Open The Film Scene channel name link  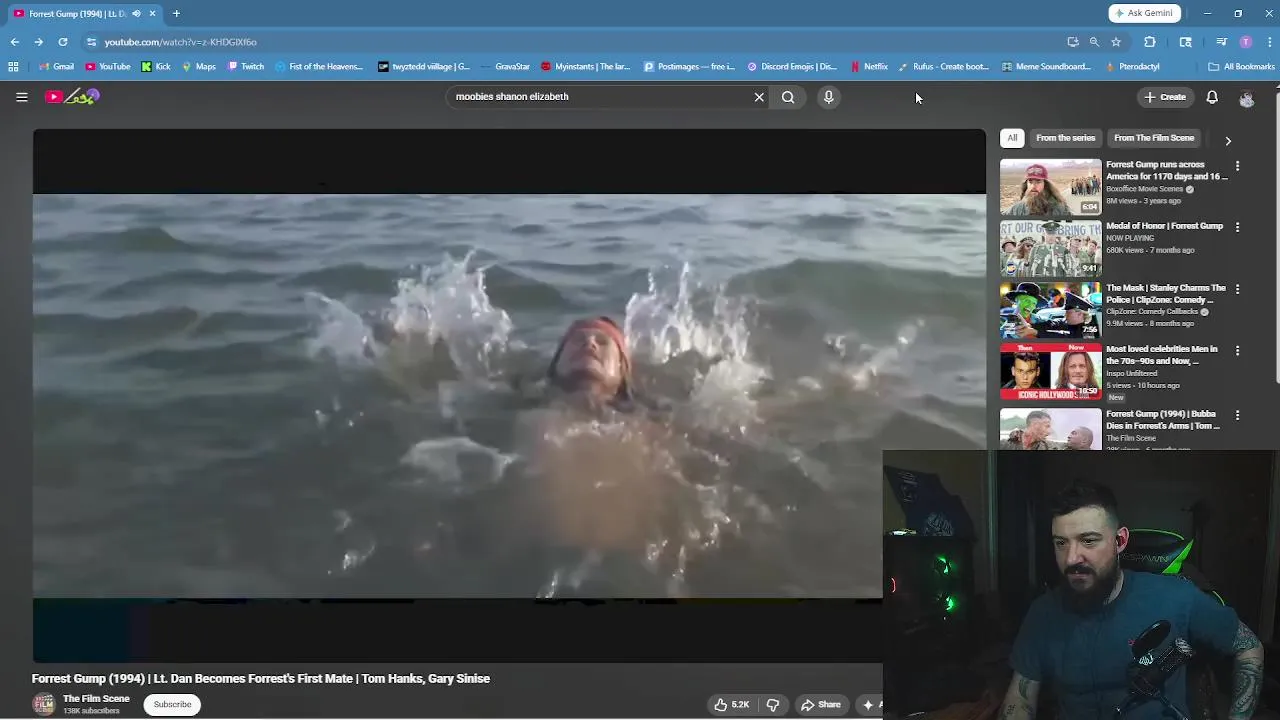click(96, 699)
